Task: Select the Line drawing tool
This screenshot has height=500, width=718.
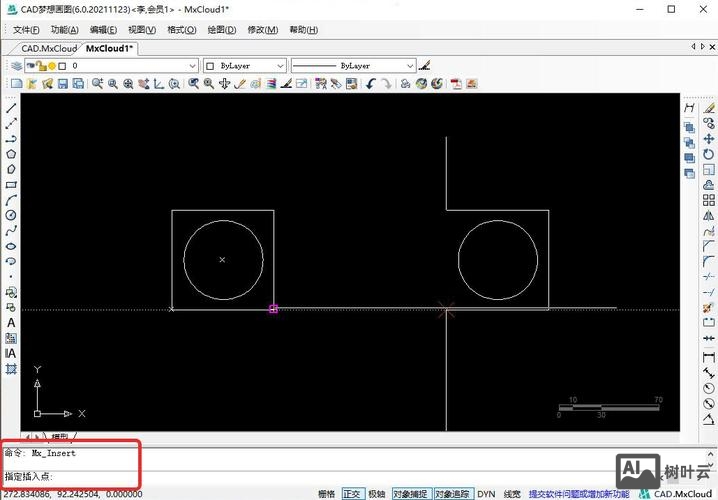Action: pyautogui.click(x=11, y=108)
